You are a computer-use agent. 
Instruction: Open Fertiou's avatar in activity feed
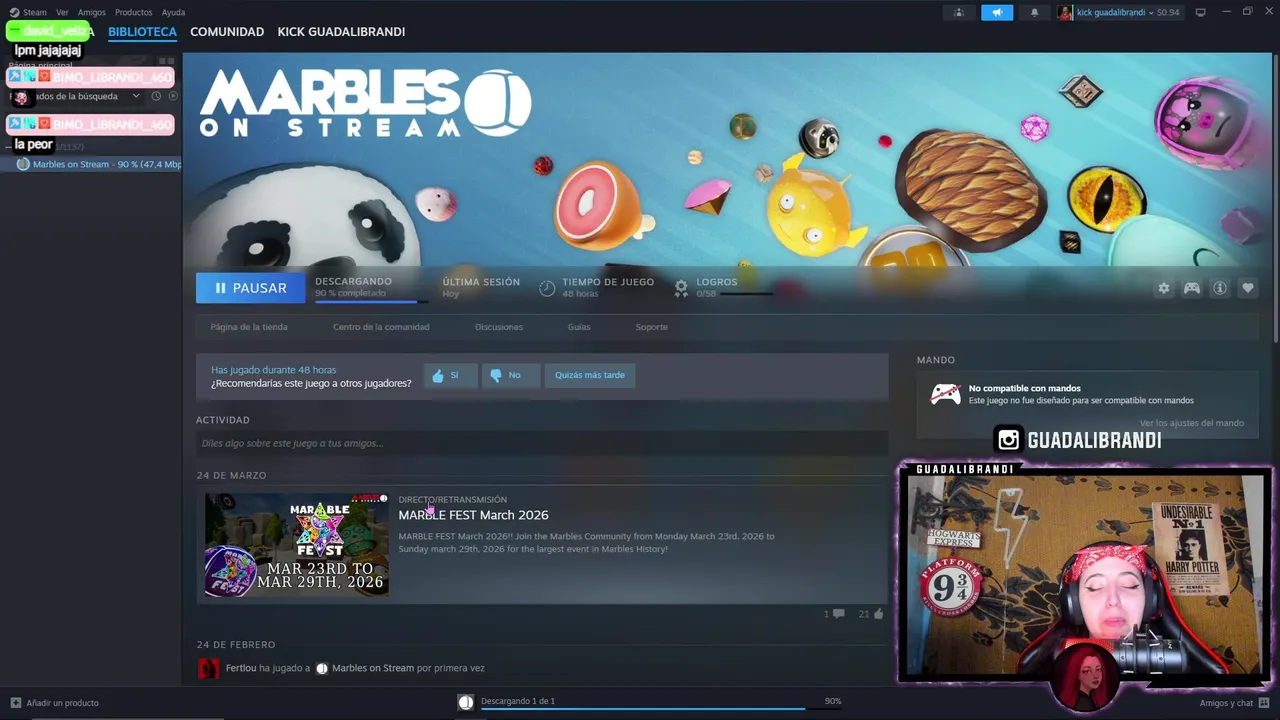208,668
